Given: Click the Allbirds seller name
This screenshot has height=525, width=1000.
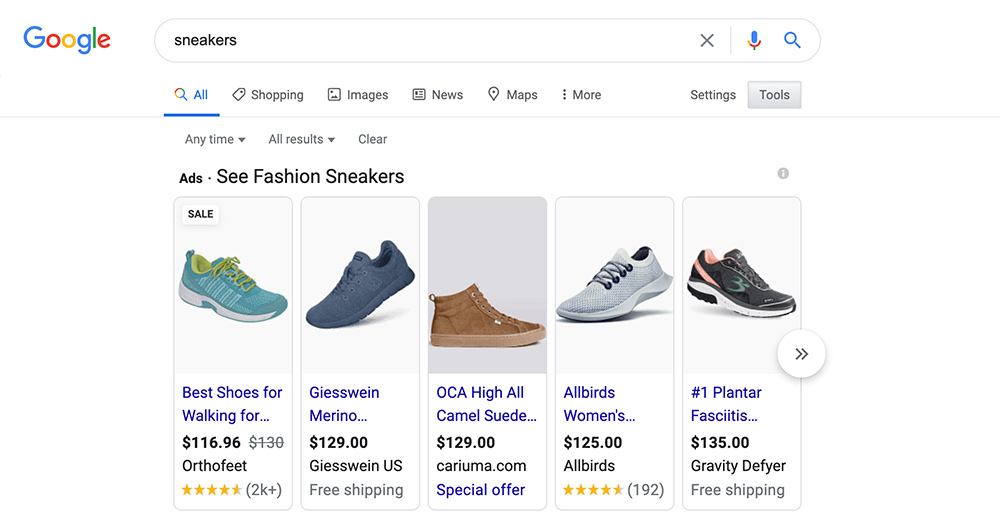Looking at the screenshot, I should (x=589, y=466).
